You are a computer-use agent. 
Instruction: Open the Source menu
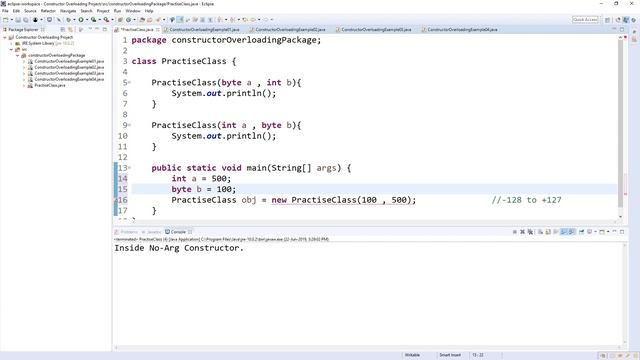pos(30,11)
